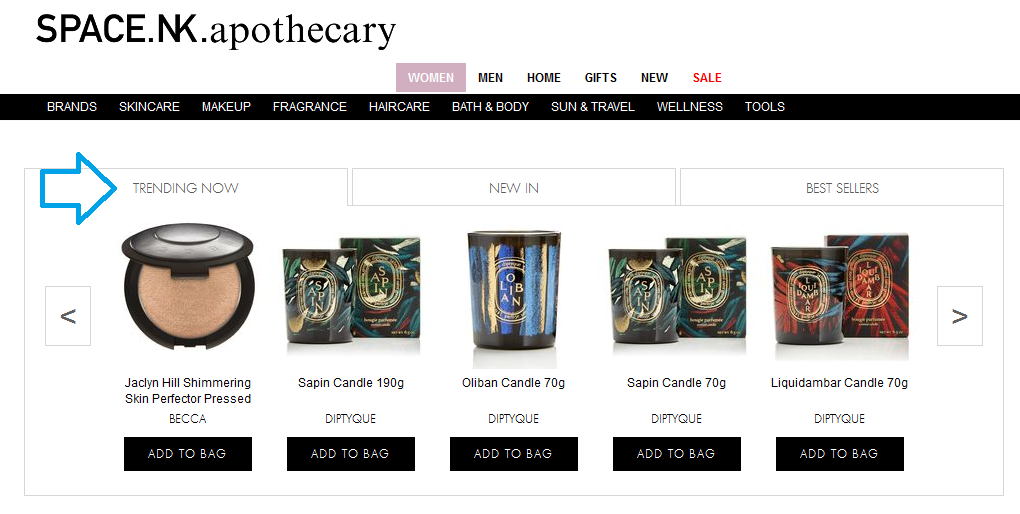Select the Men category
The image size is (1020, 514).
pos(490,77)
